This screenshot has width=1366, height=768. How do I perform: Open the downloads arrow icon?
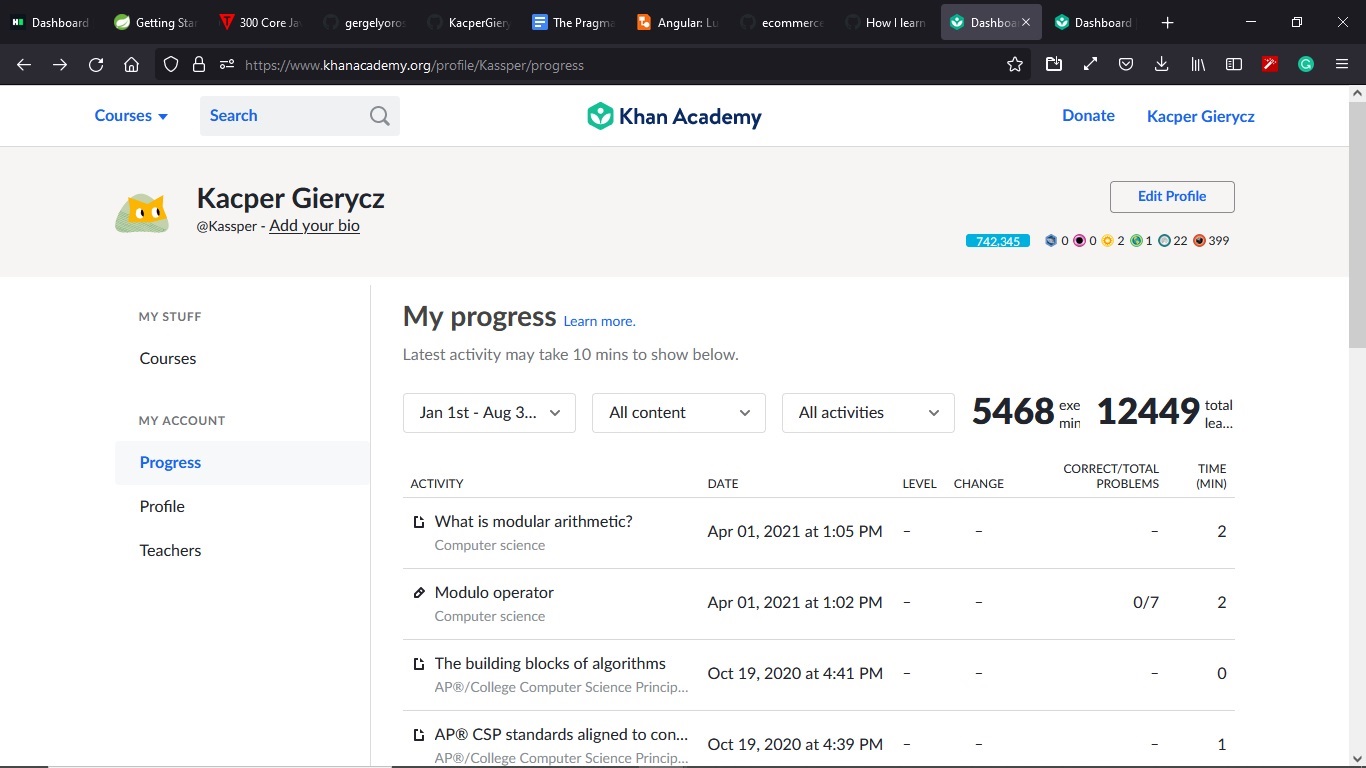coord(1161,65)
